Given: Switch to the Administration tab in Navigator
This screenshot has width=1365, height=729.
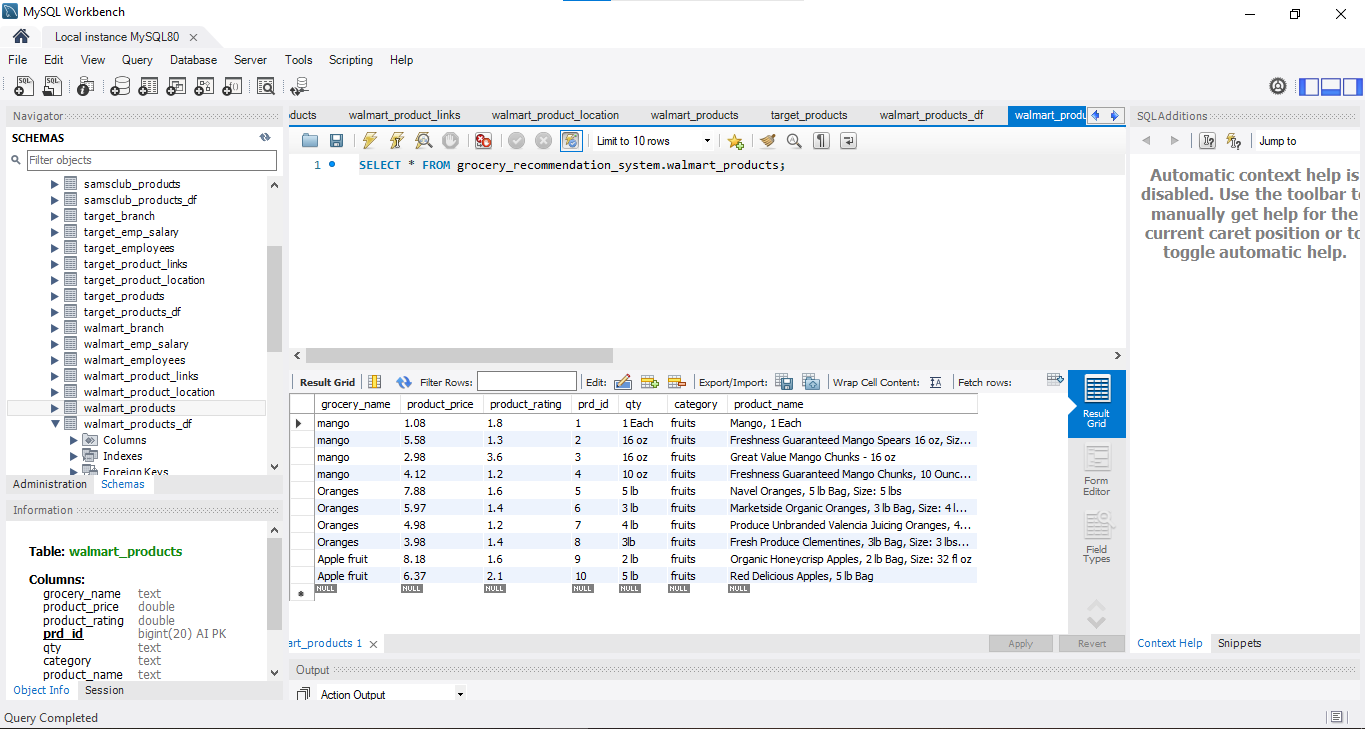Looking at the screenshot, I should coord(48,484).
